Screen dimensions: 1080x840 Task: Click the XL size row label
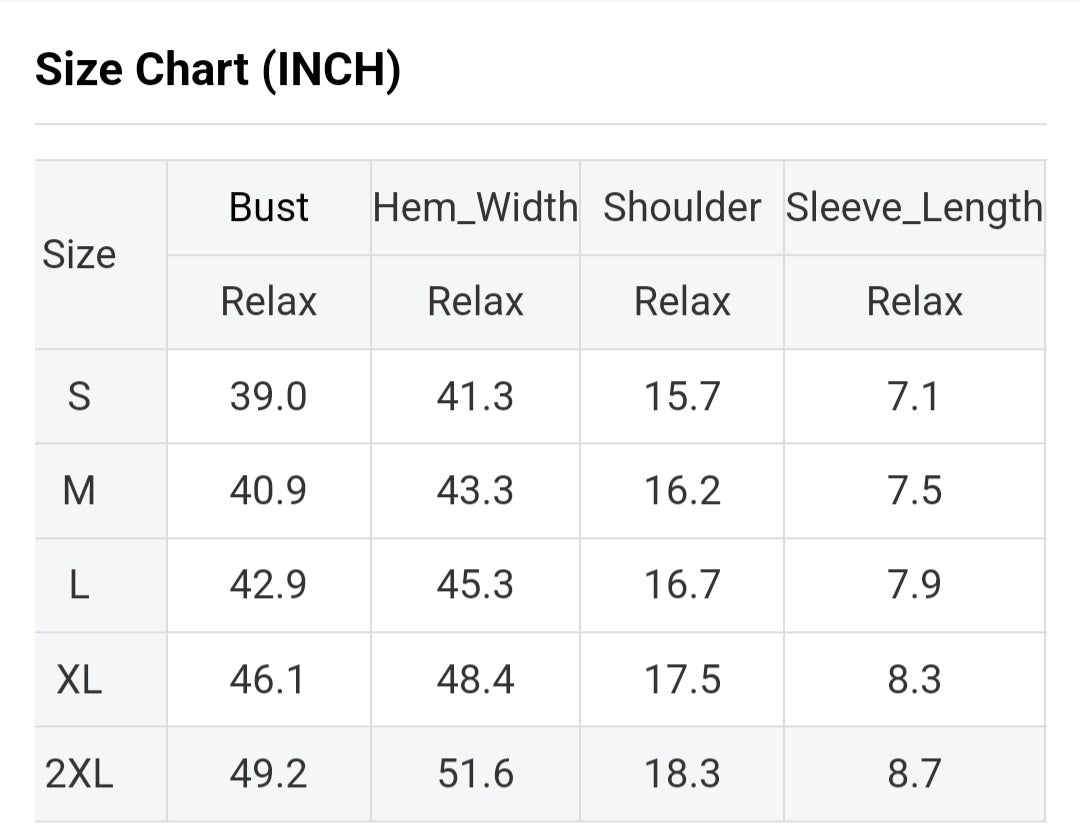point(79,680)
